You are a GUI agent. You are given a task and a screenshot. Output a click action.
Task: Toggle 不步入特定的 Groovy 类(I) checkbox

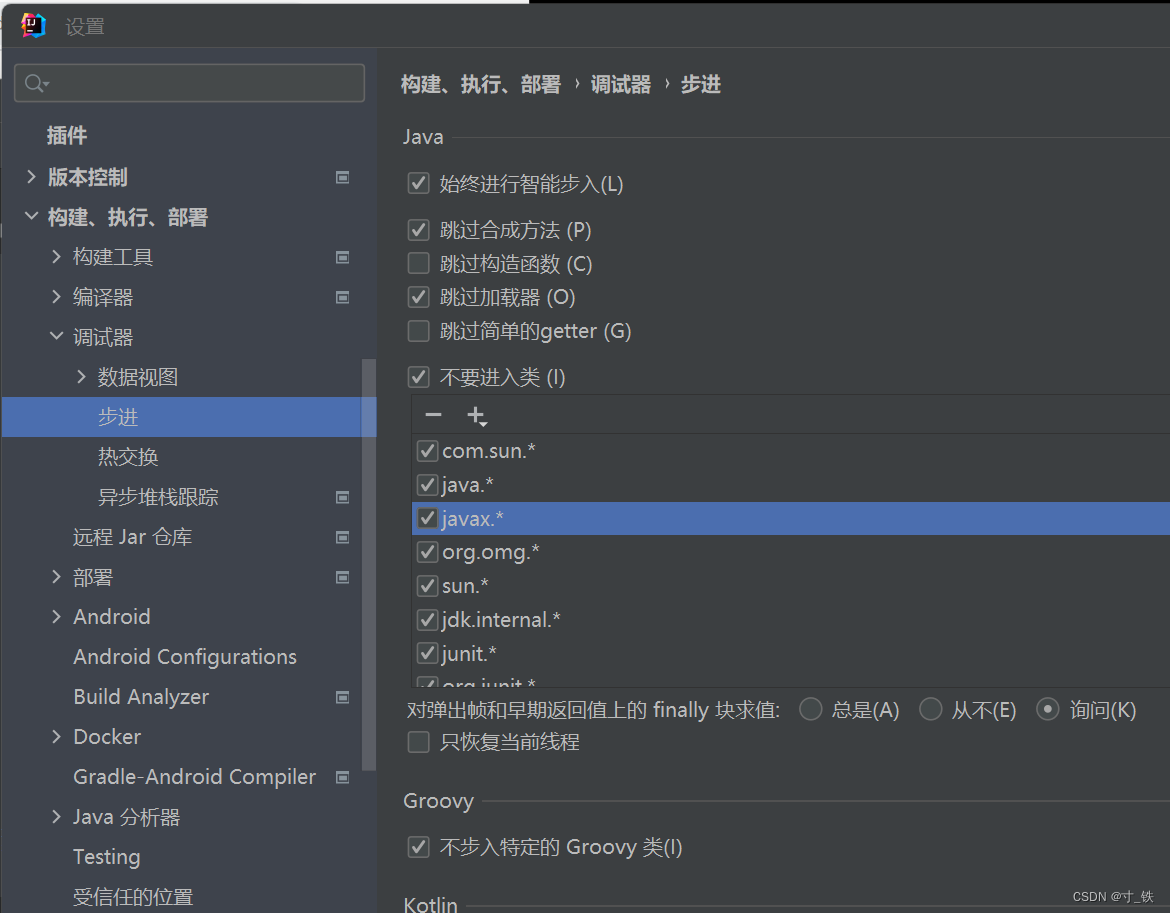419,847
